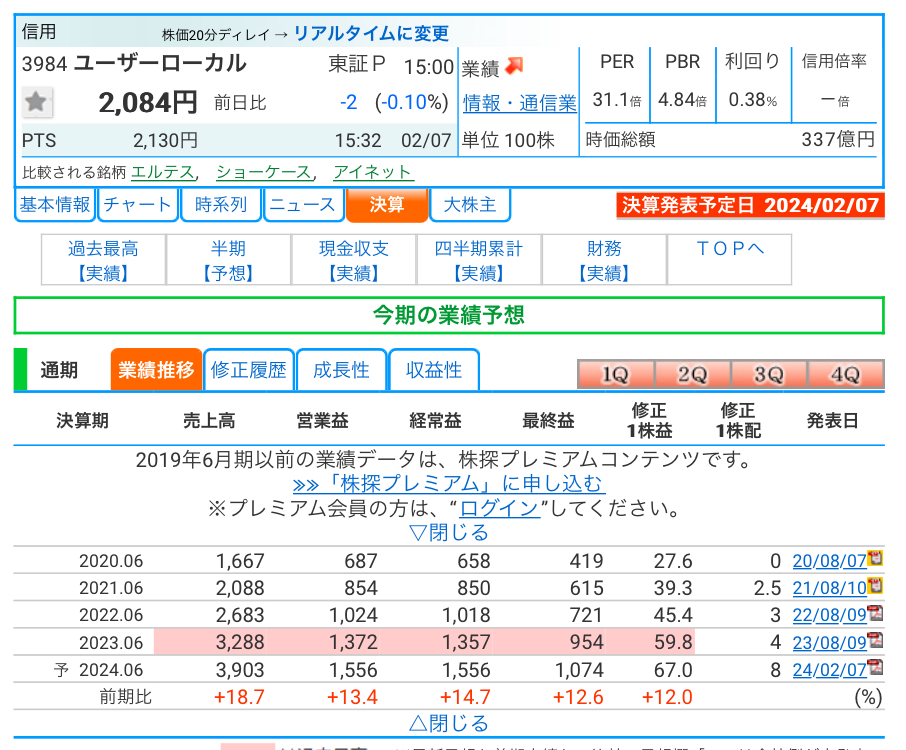Screen dimensions: 906x750
Task: Click the PER value 31.1倍
Action: click(617, 100)
